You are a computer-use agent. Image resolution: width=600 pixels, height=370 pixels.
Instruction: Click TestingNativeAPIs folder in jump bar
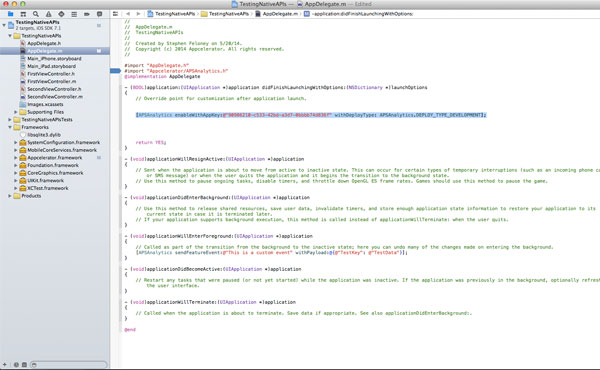(225, 14)
